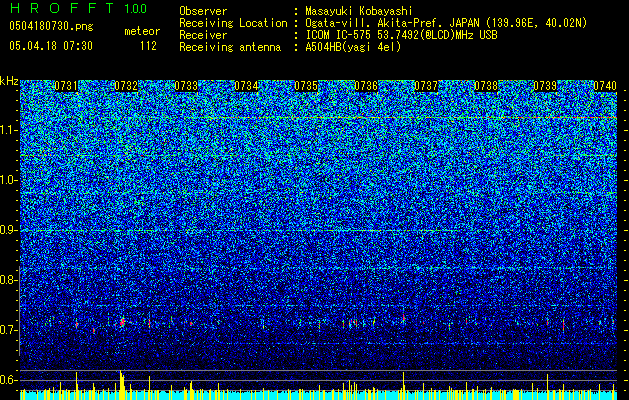Click the 0732 time marker
Image resolution: width=629 pixels, height=400 pixels.
(126, 86)
